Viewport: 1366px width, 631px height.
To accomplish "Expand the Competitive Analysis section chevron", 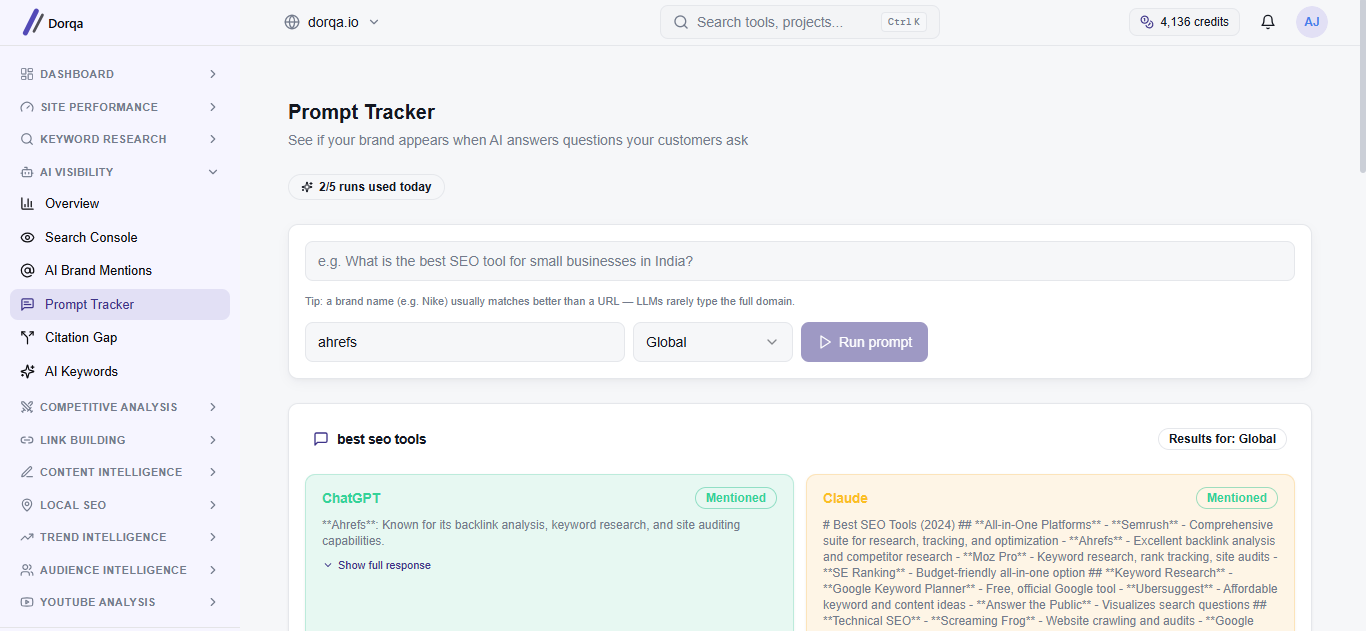I will click(x=213, y=407).
